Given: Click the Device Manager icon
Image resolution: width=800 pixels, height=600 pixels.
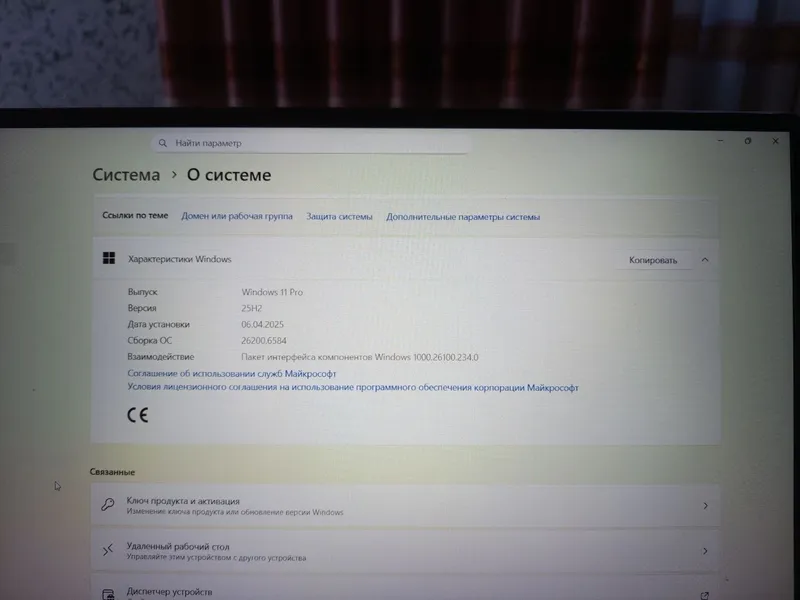Looking at the screenshot, I should [x=108, y=594].
